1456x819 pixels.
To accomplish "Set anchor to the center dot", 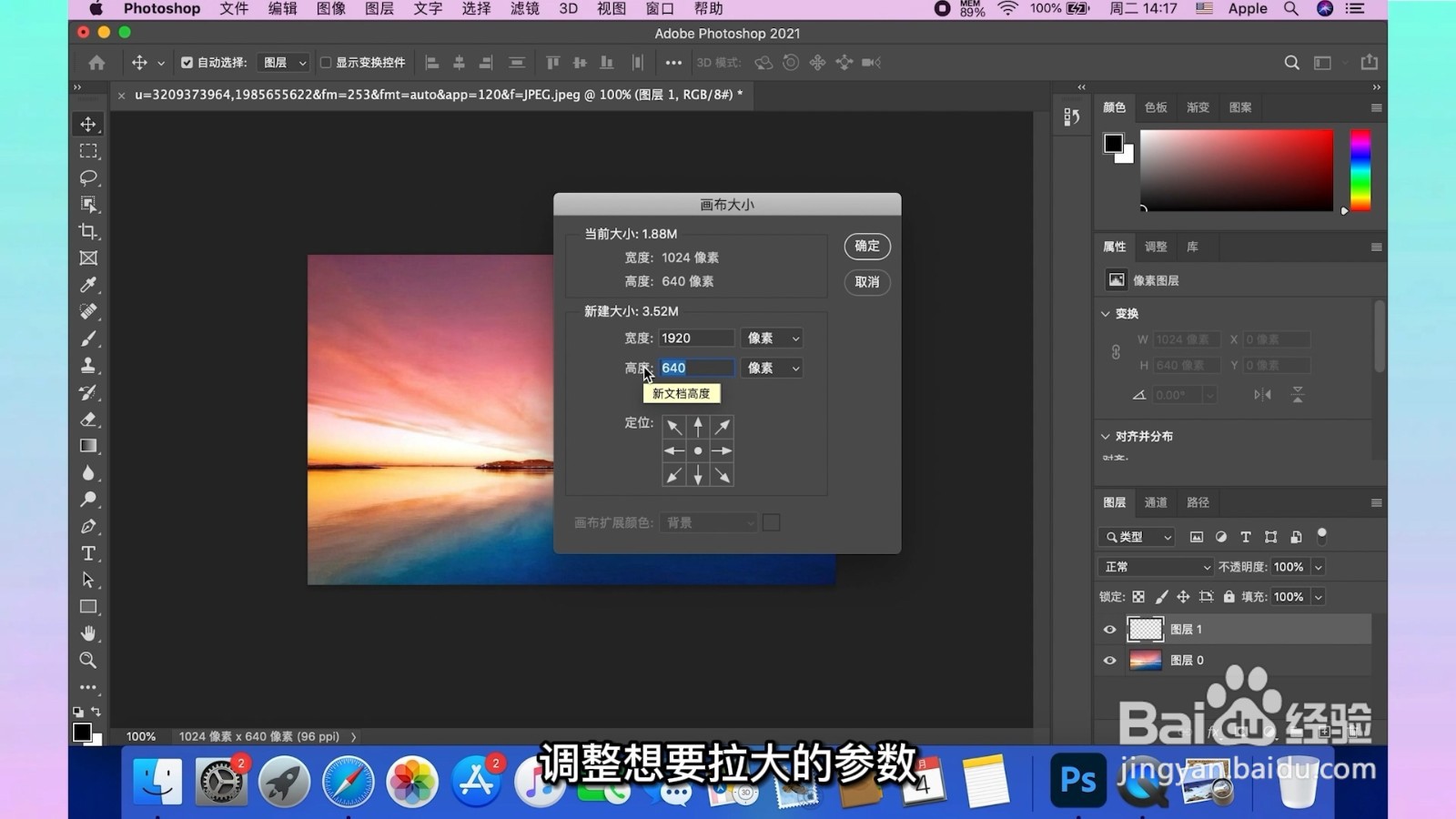I will 698,451.
